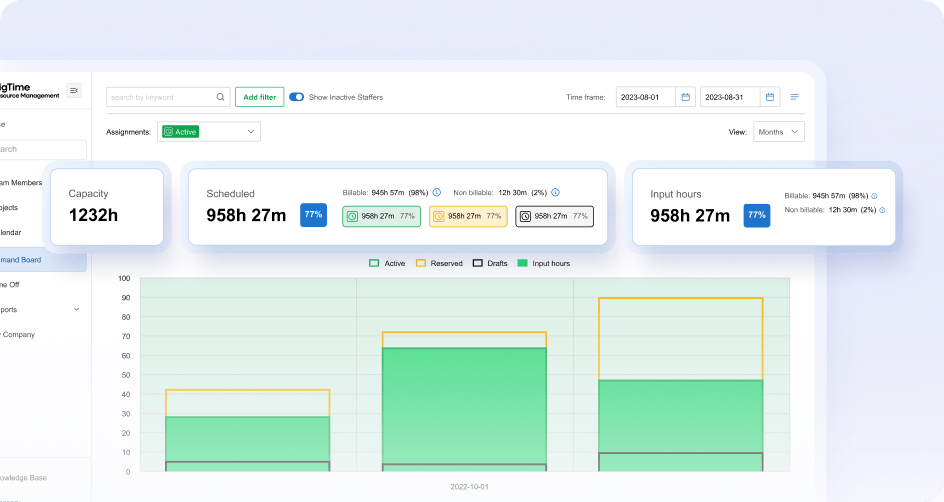Viewport: 944px width, 502px height.
Task: Open the start date calendar icon
Action: pyautogui.click(x=685, y=97)
